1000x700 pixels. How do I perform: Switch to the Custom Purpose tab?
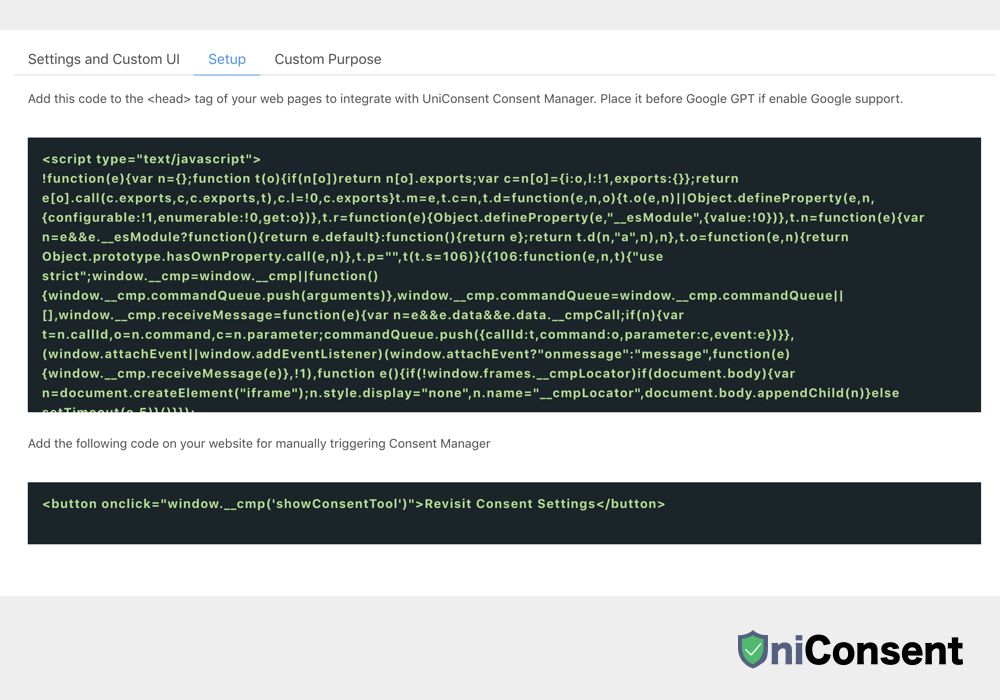(x=328, y=59)
